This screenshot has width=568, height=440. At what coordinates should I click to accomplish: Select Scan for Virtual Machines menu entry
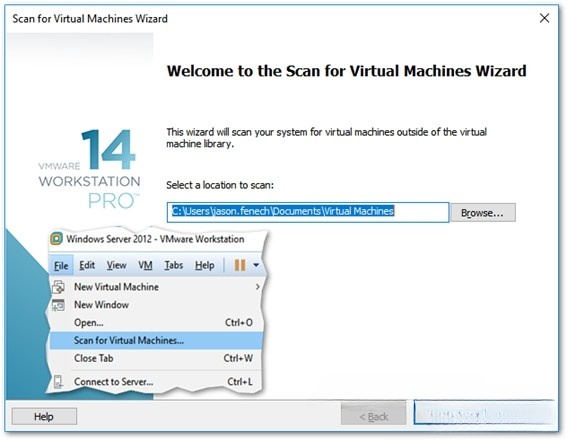pos(155,340)
